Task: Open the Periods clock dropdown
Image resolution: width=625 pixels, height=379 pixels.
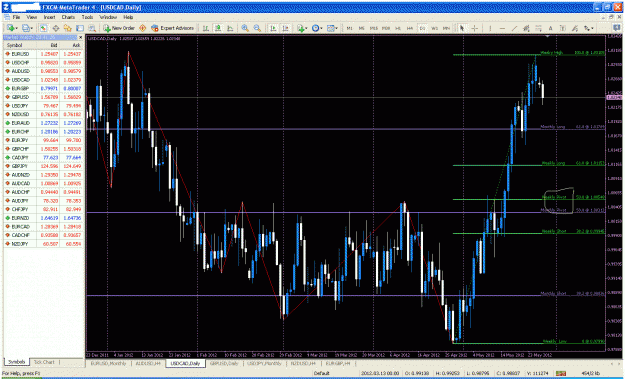Action: [317, 28]
